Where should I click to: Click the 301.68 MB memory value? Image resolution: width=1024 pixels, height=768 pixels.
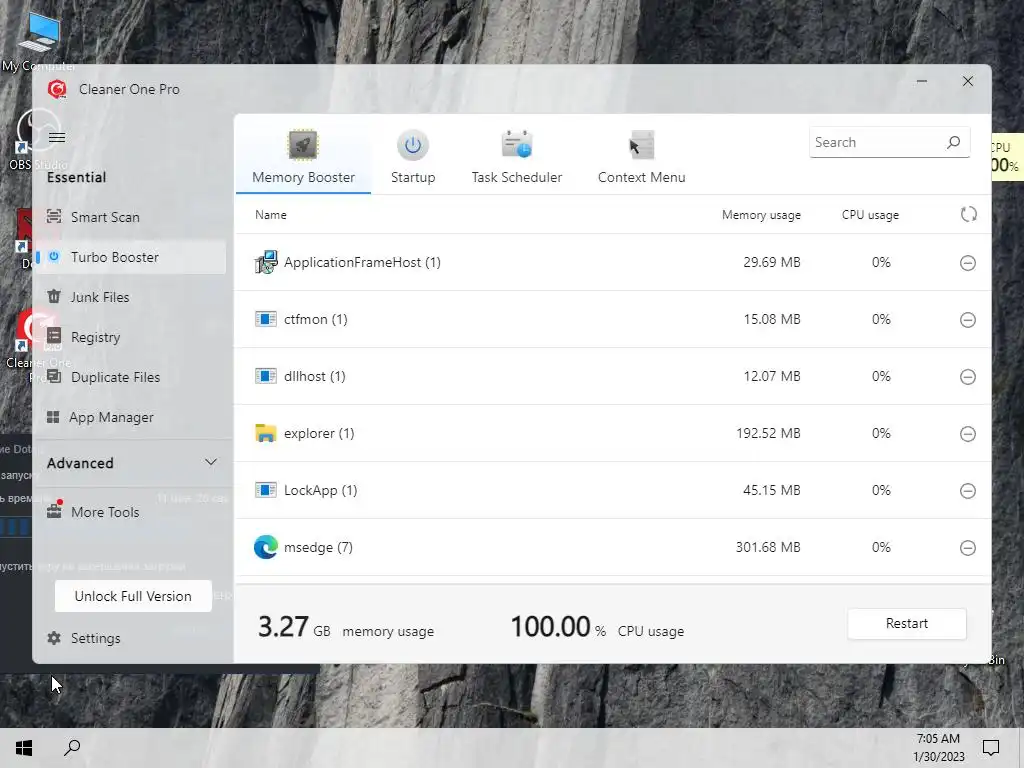[768, 547]
